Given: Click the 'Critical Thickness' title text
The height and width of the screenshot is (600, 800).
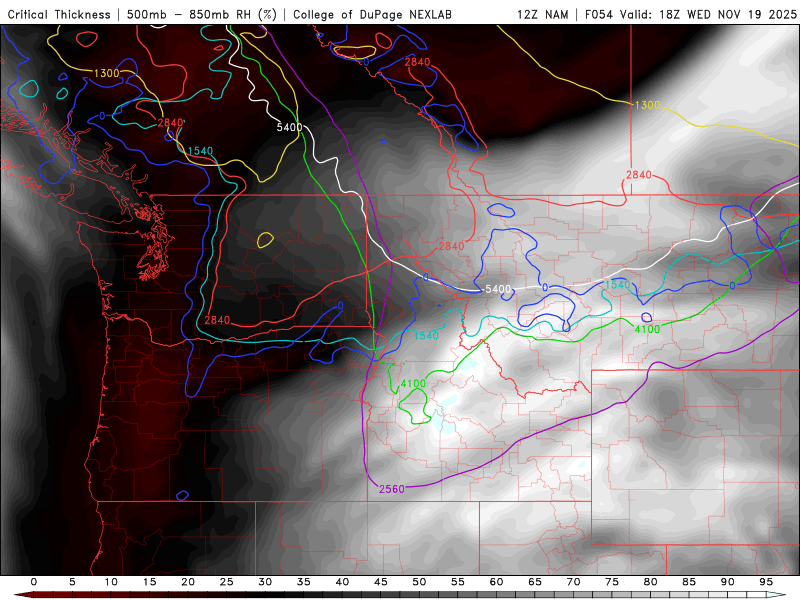Looking at the screenshot, I should click(x=59, y=14).
